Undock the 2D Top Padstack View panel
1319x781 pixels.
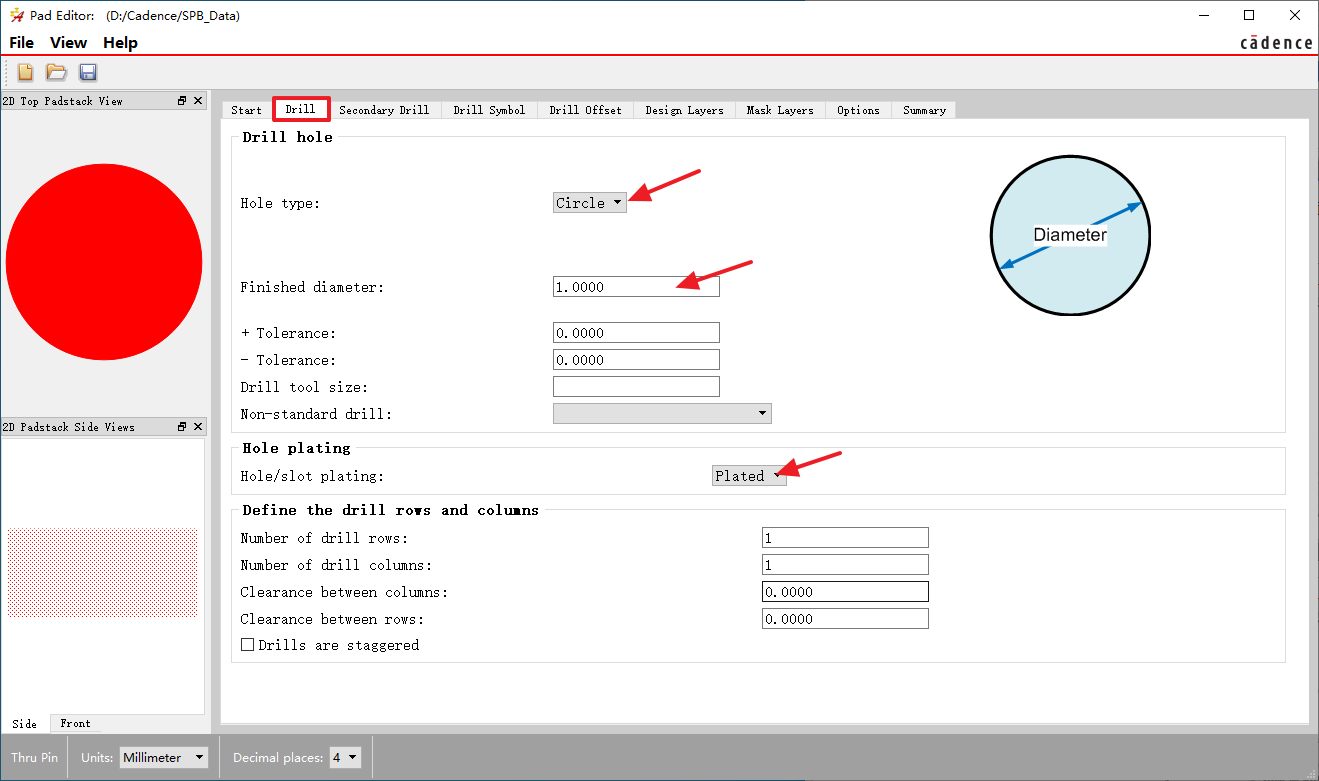(182, 101)
